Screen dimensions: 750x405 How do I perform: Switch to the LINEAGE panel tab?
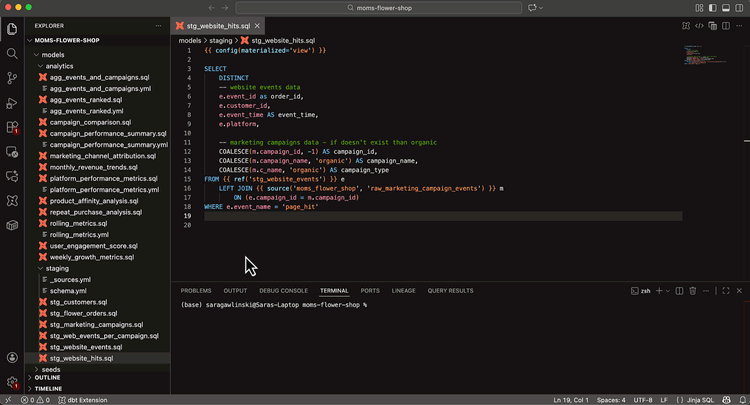click(x=404, y=291)
